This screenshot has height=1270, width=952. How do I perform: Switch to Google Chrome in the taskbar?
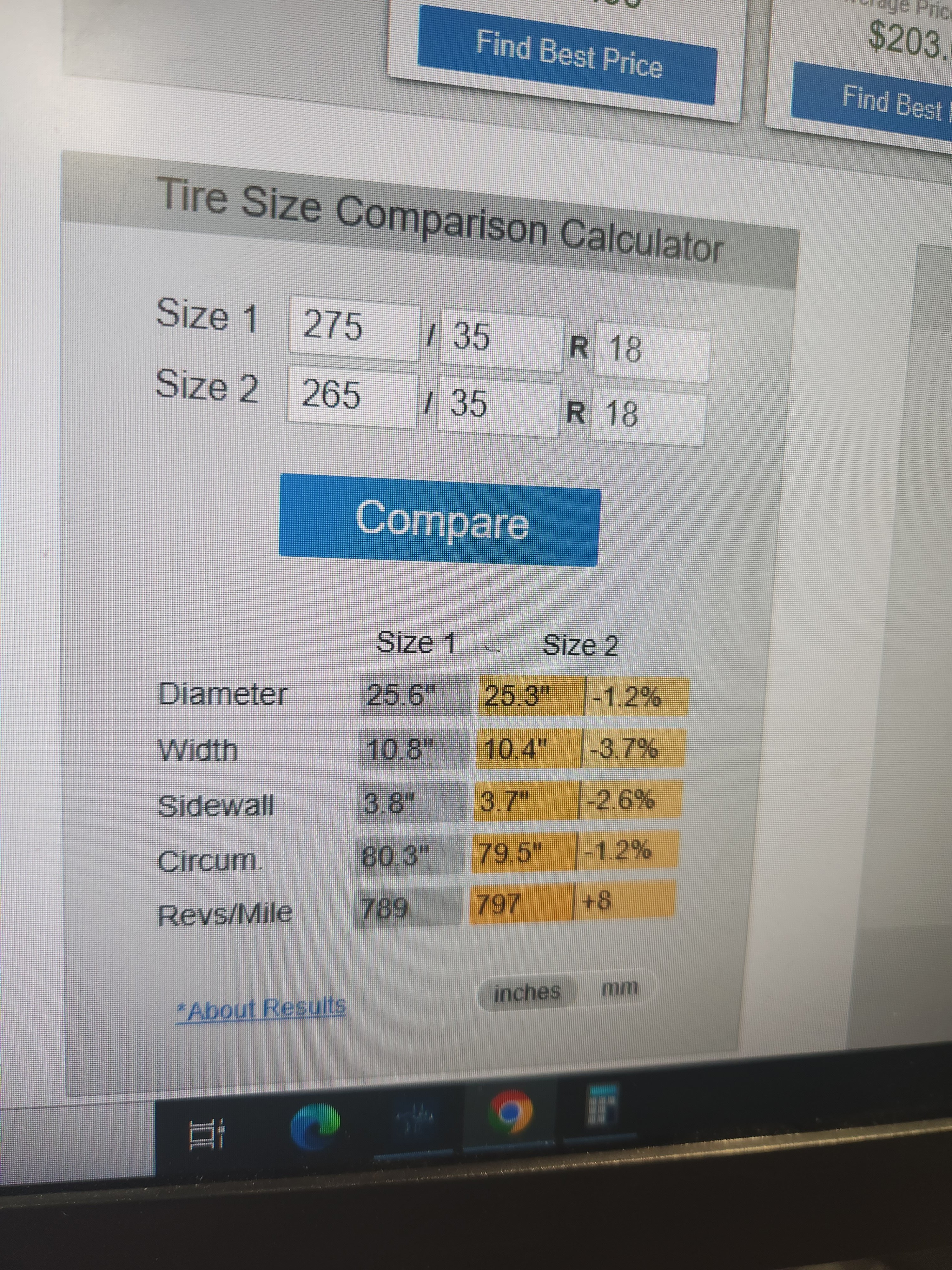coord(510,1113)
